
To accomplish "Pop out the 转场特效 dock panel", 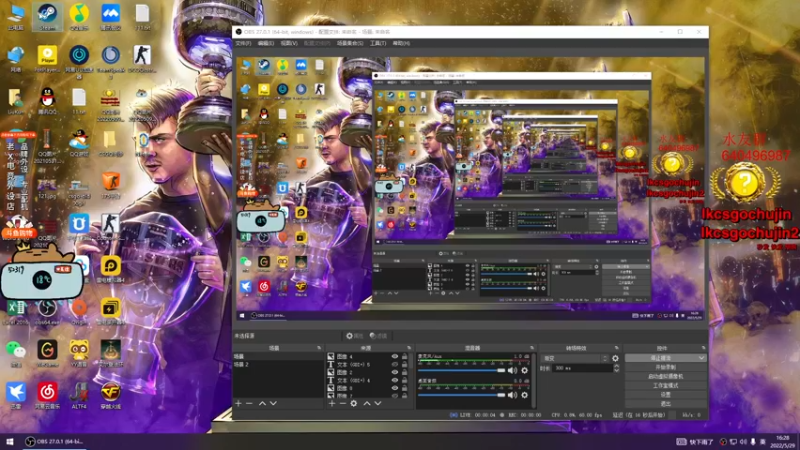I will pyautogui.click(x=616, y=348).
